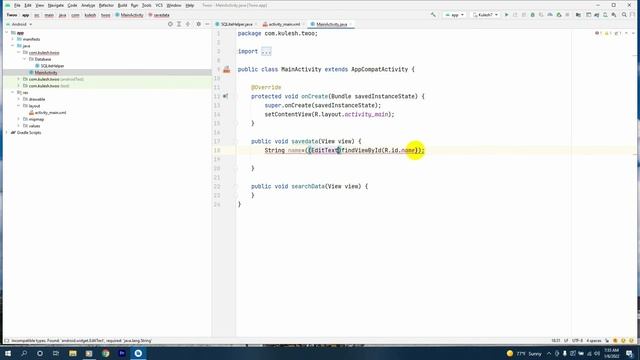
Task: Open the notification center icon
Action: (x=629, y=353)
